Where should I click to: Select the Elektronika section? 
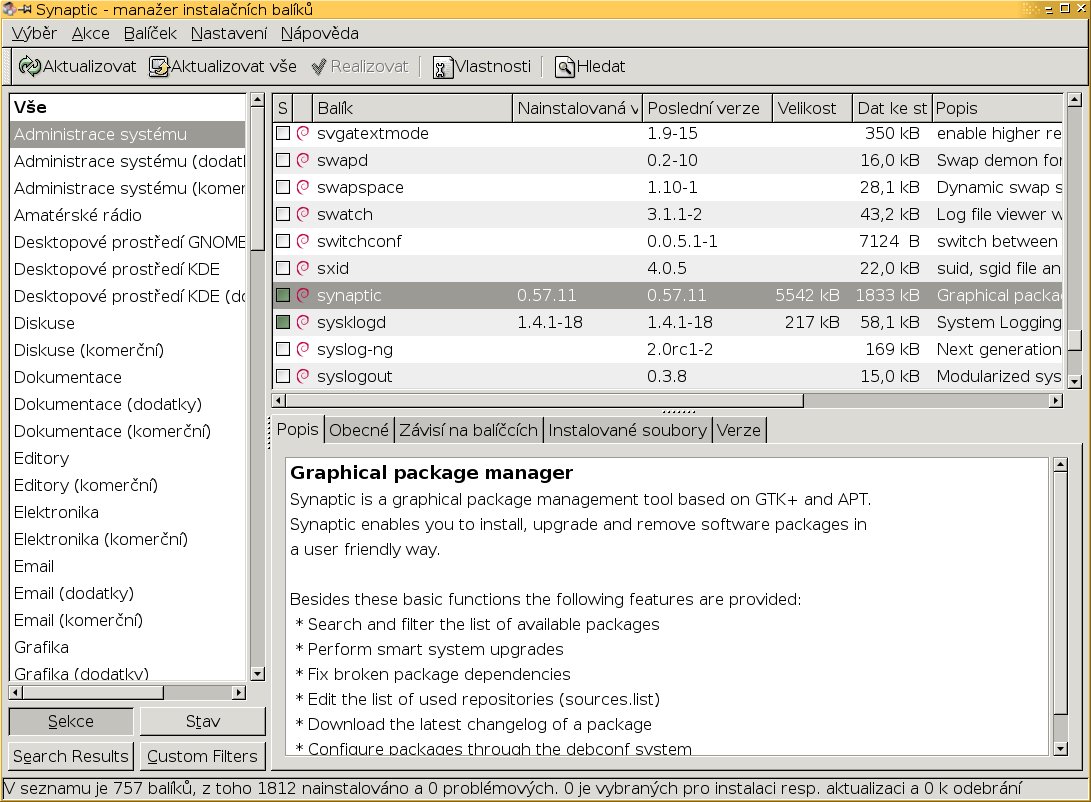point(128,513)
